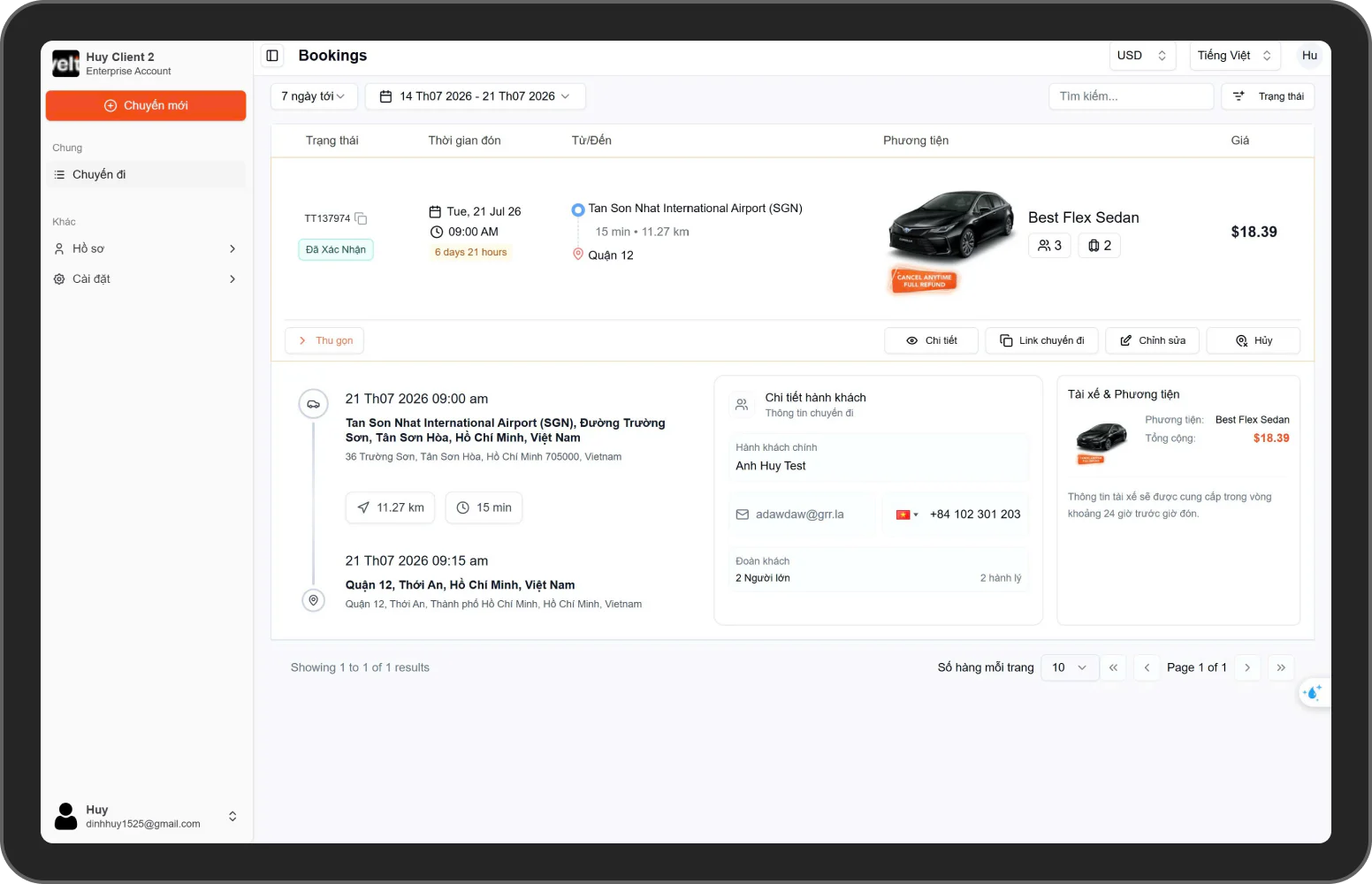Screen dimensions: 1372x884
Task: Click the passenger group icon in Chi tiết hành khách
Action: pyautogui.click(x=742, y=405)
